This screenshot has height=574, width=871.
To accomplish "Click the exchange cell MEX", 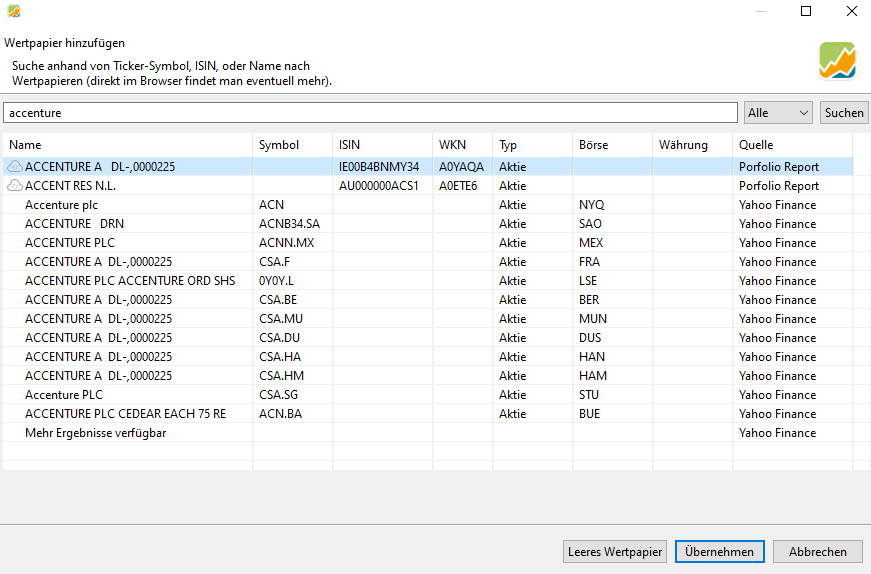I will coord(590,242).
